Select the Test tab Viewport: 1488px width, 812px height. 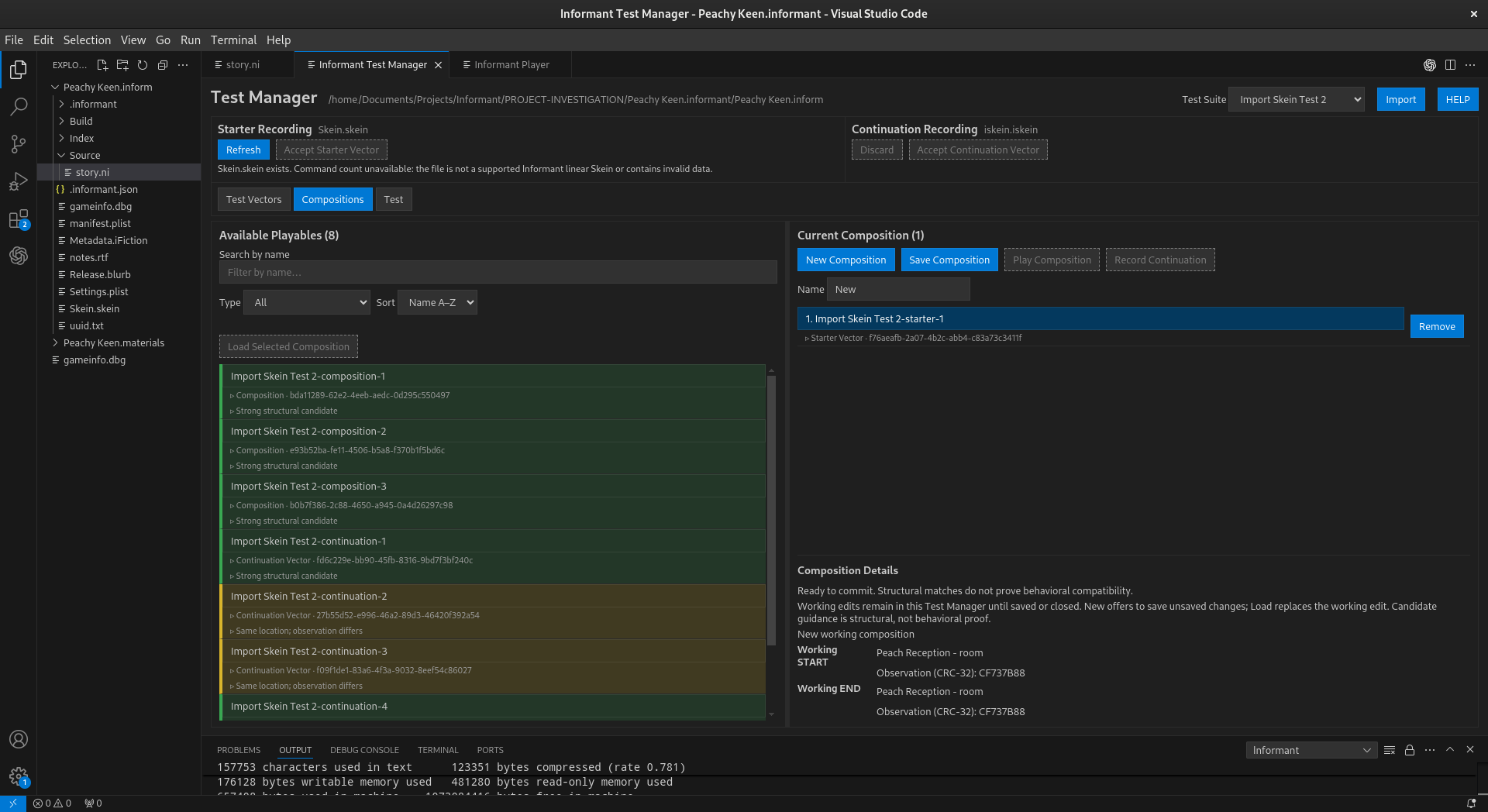click(x=394, y=199)
